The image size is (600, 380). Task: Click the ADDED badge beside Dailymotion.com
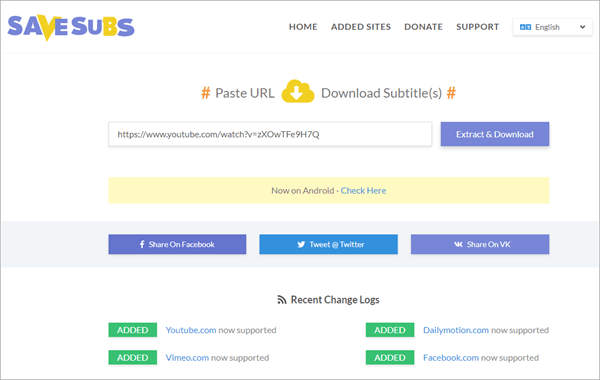(x=390, y=330)
